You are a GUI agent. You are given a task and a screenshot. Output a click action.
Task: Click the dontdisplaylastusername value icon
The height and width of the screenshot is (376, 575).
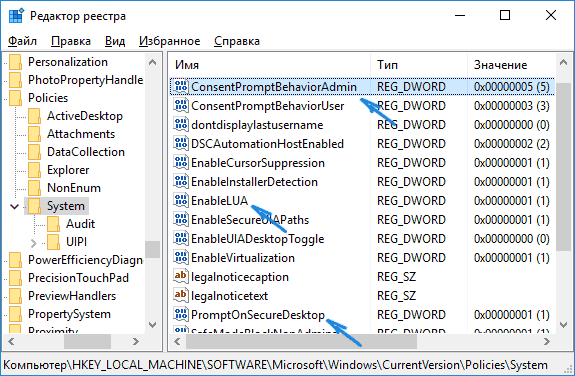pos(181,125)
